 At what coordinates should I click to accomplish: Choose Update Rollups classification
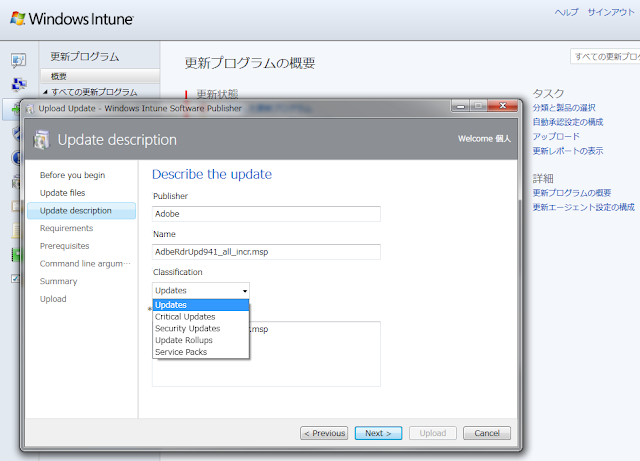pos(201,340)
